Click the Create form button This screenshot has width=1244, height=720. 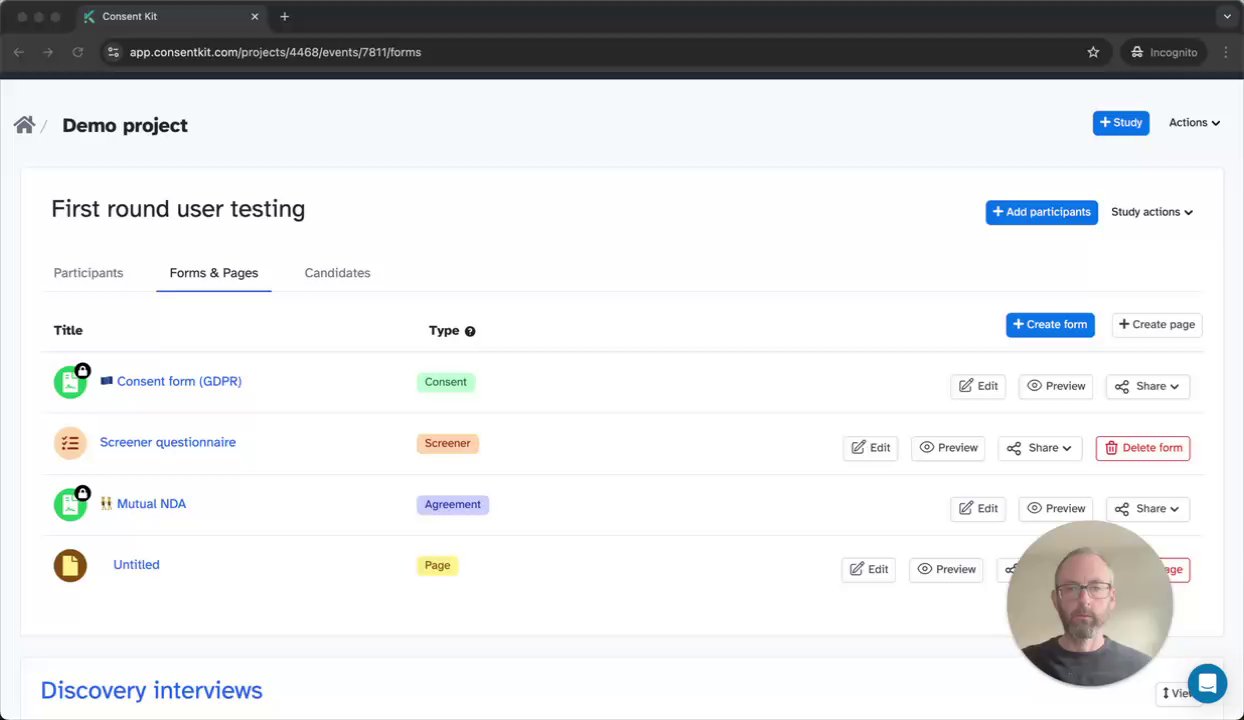[1050, 325]
